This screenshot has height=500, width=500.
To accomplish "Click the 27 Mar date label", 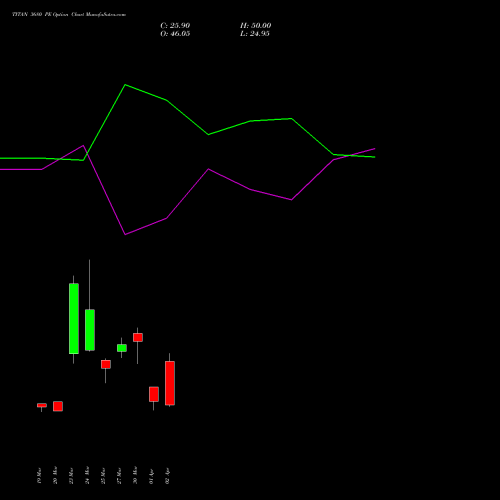I will point(119,475).
